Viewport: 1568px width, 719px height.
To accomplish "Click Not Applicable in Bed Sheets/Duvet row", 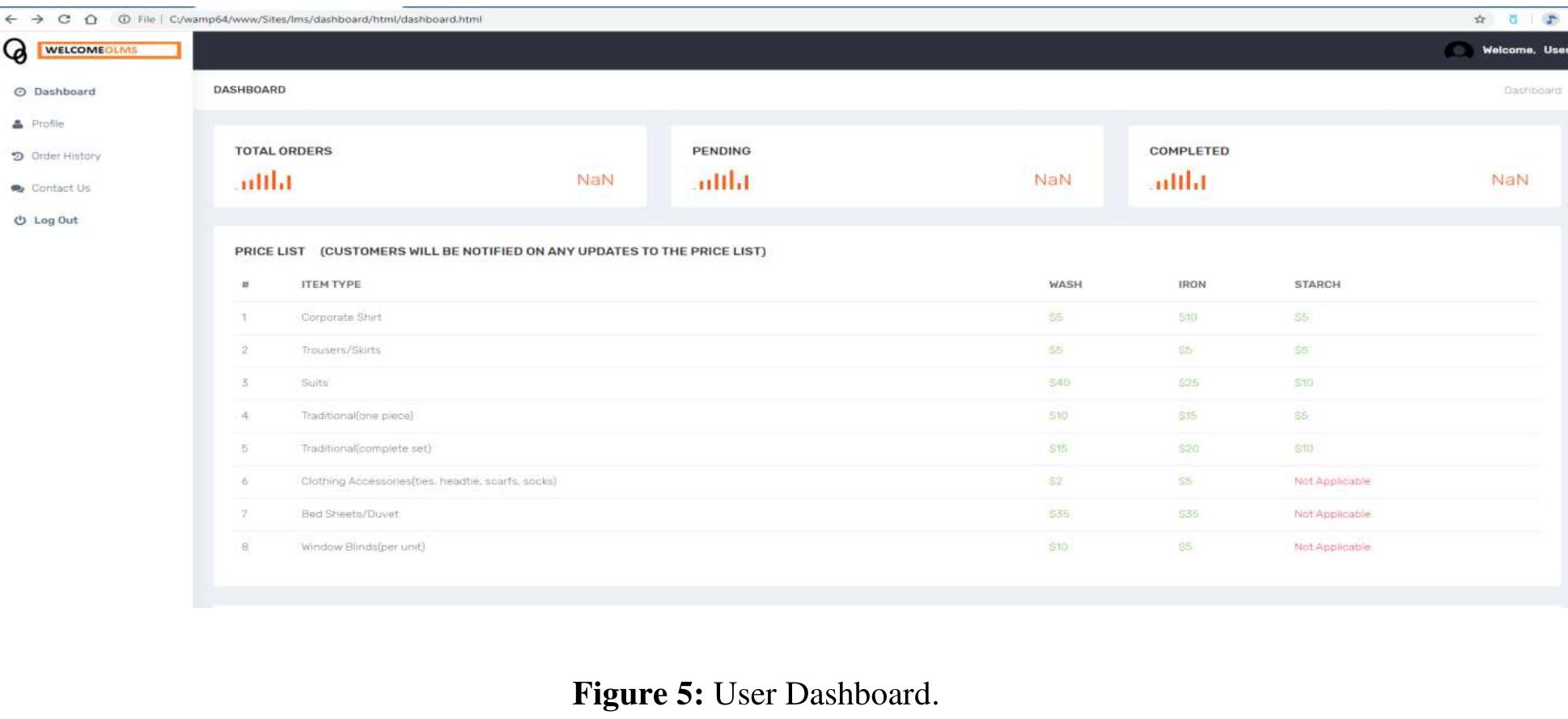I will point(1332,514).
